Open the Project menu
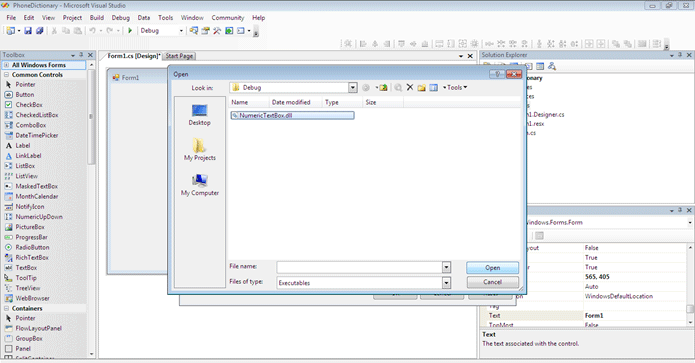The height and width of the screenshot is (363, 695). pos(72,18)
